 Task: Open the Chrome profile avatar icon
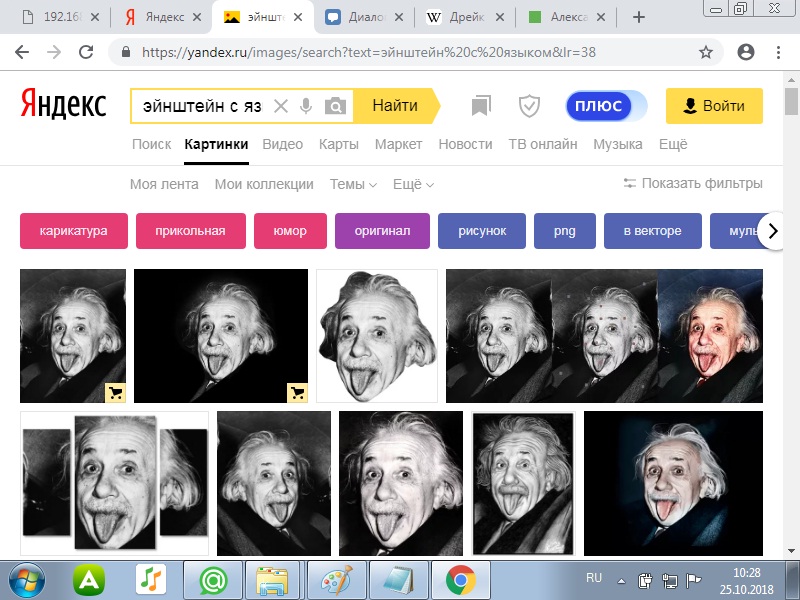(x=746, y=52)
